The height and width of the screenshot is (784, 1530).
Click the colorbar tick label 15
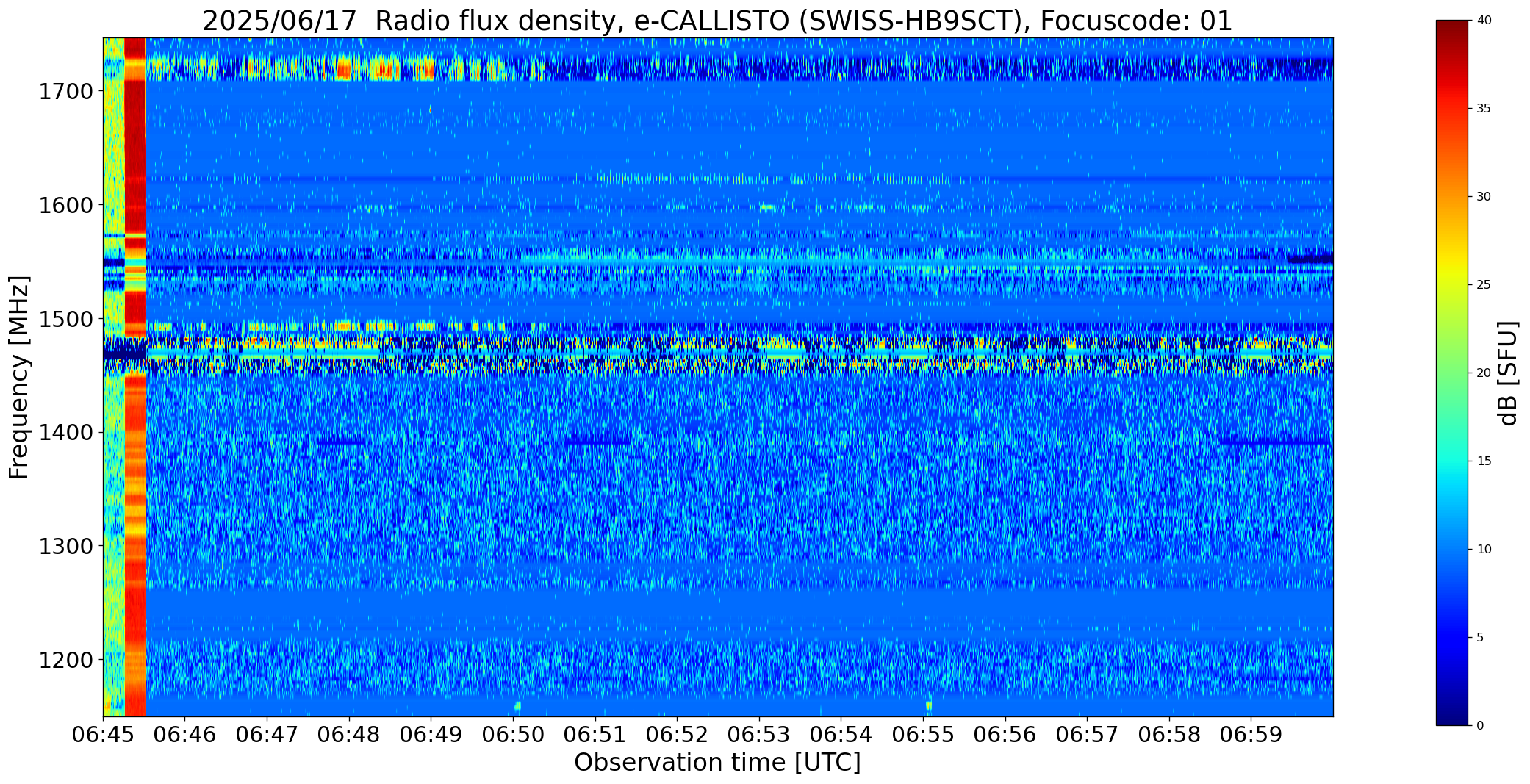point(1484,461)
